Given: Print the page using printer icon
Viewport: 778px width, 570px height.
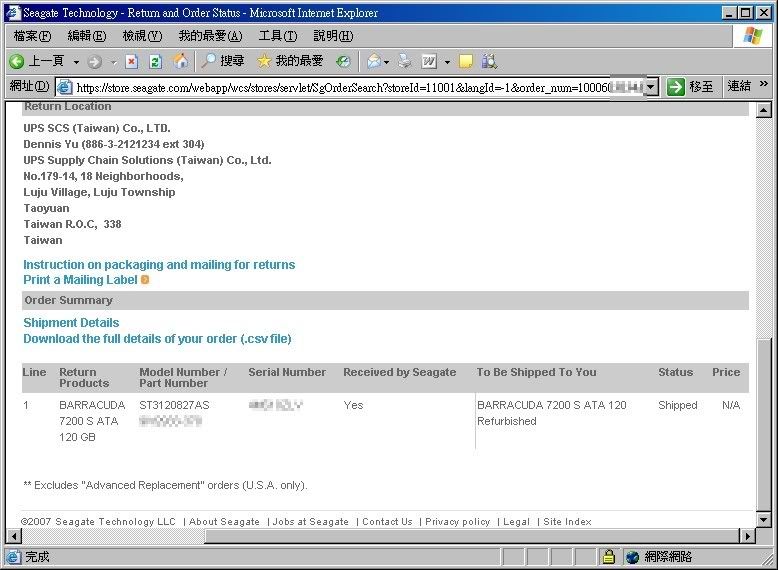Looking at the screenshot, I should tap(405, 61).
